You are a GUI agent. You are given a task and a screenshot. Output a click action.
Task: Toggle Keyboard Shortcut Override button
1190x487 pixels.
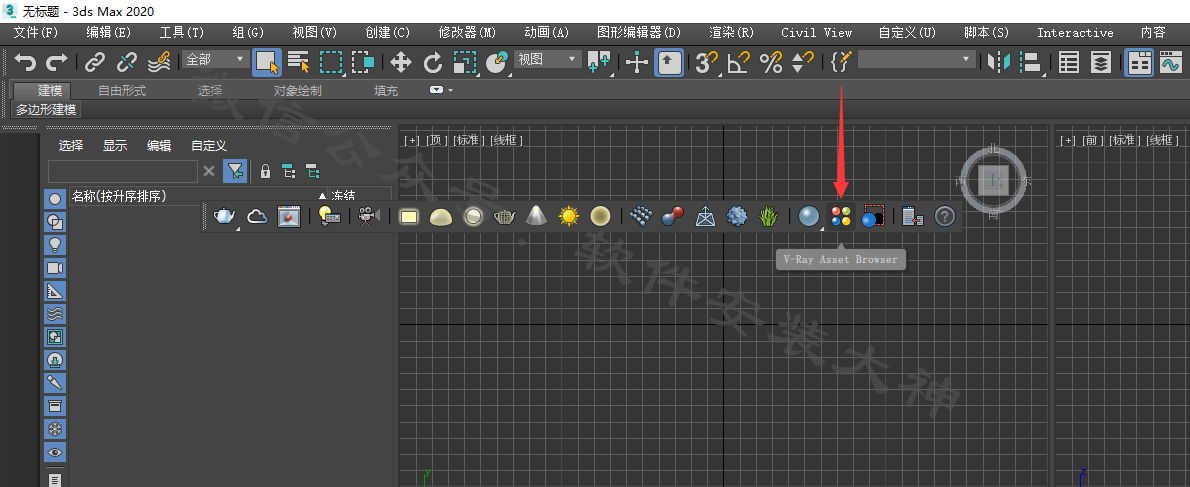pos(669,62)
